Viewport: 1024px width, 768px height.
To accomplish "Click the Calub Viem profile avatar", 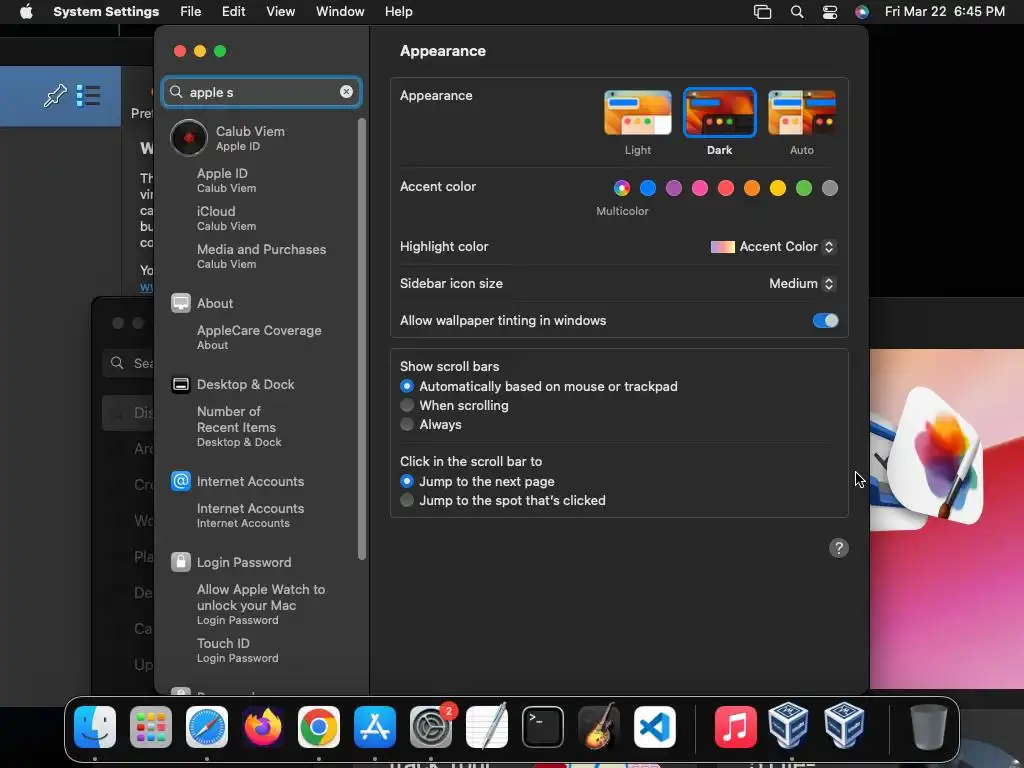I will coord(189,138).
